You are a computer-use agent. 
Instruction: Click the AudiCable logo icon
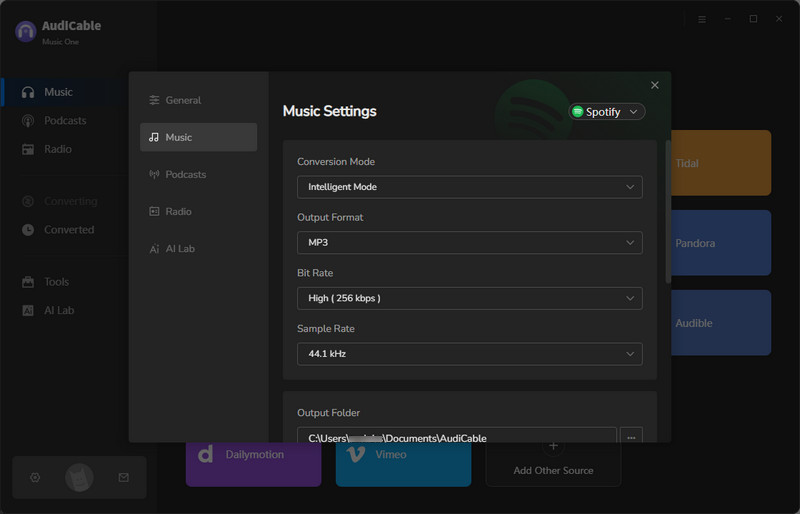click(x=26, y=32)
